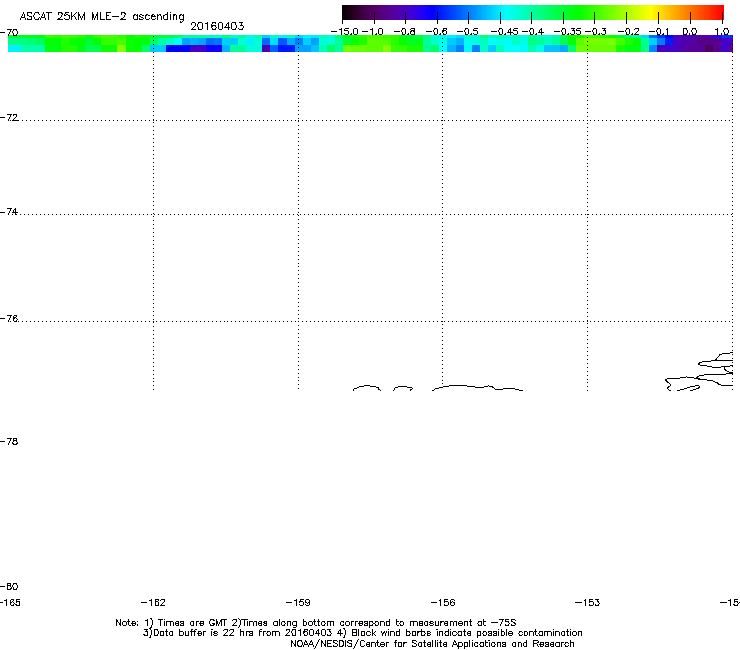Click the -0.2 color scale label
Viewport: 740px width, 650px height.
628,32
